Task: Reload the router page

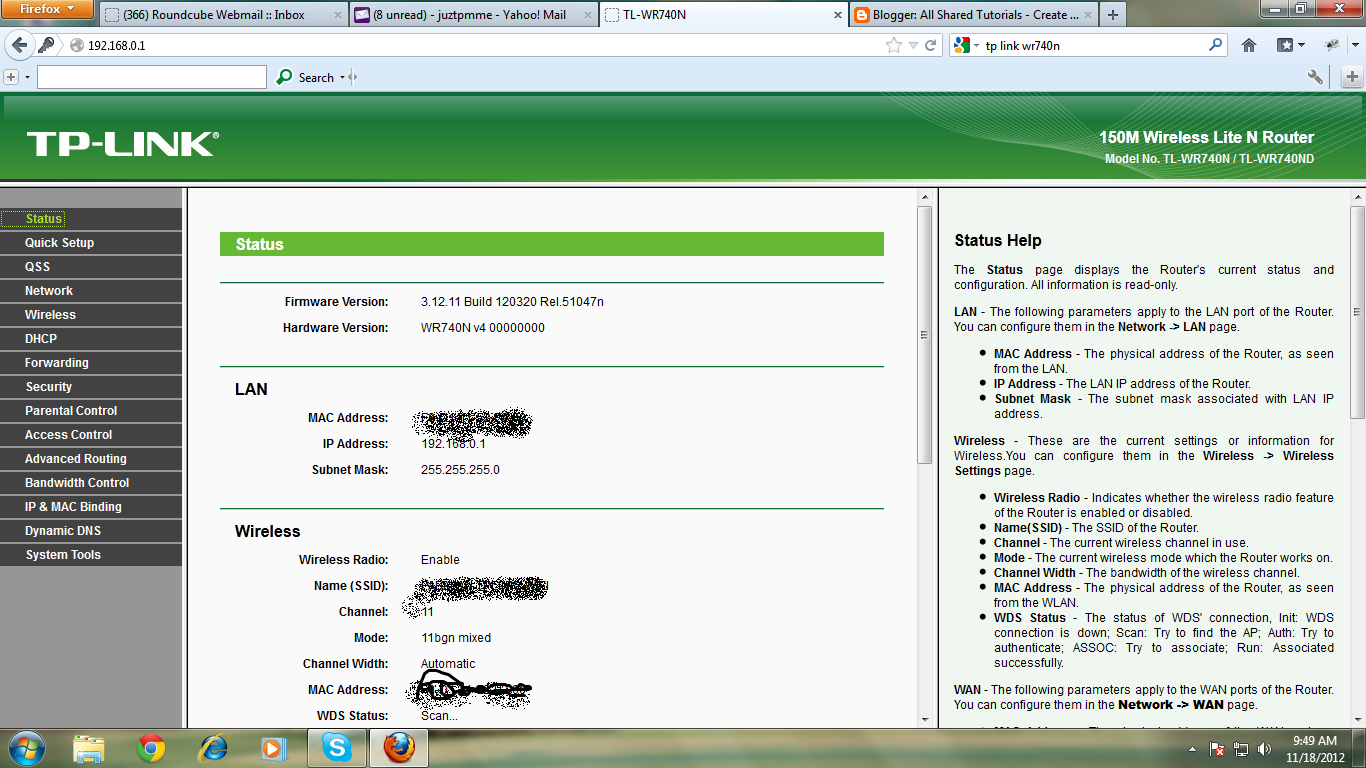Action: (931, 45)
